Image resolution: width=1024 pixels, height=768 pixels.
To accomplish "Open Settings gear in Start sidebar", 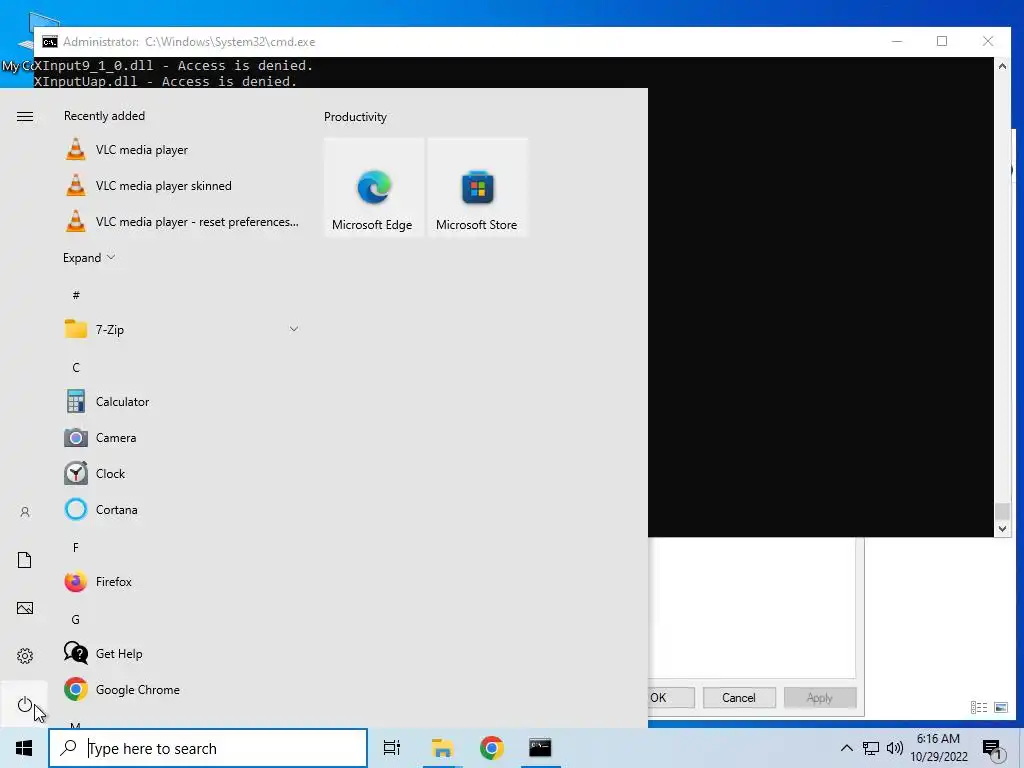I will pyautogui.click(x=24, y=656).
